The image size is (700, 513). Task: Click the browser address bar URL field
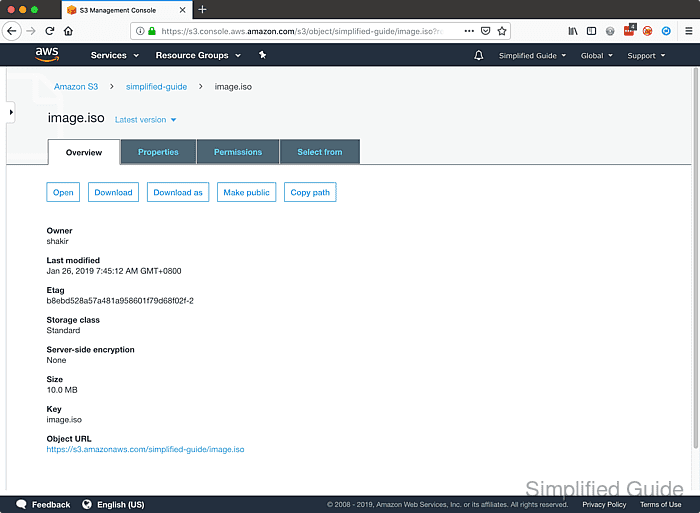pyautogui.click(x=302, y=31)
